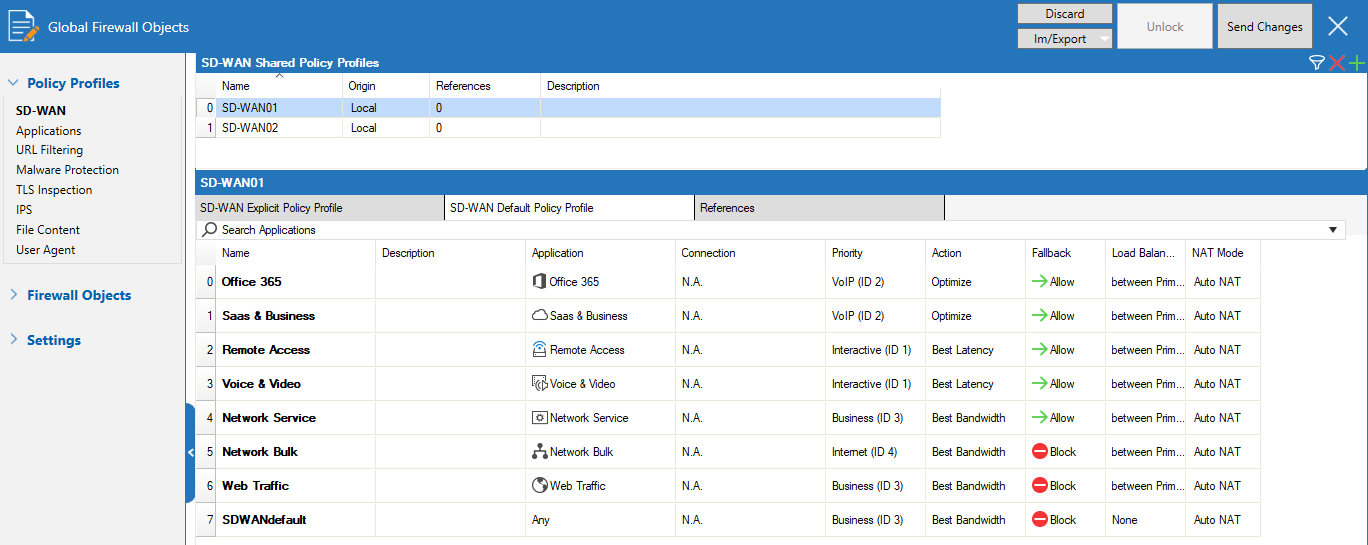
Task: Open TLS Inspection policy profiles
Action: point(54,190)
